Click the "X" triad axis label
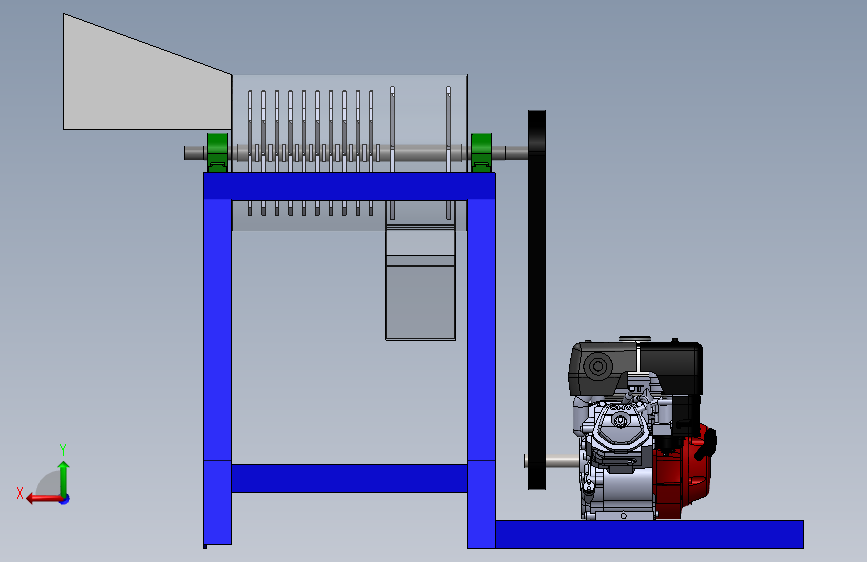This screenshot has width=867, height=562. click(20, 493)
